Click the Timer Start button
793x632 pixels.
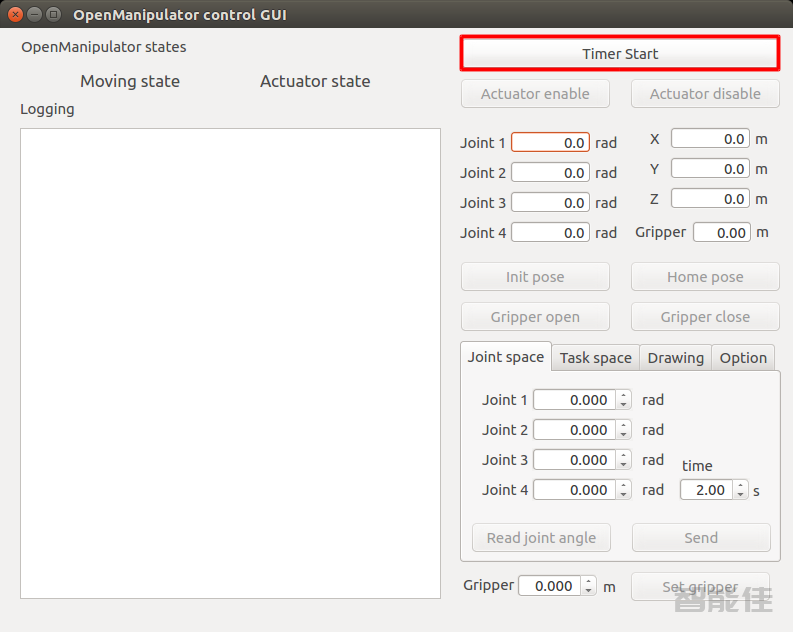(620, 54)
